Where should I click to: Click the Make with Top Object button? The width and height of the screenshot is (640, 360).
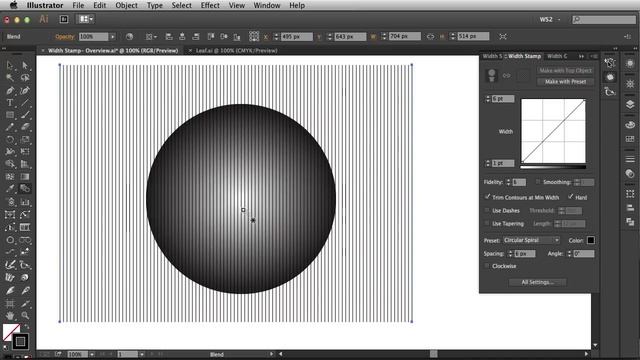pos(565,71)
